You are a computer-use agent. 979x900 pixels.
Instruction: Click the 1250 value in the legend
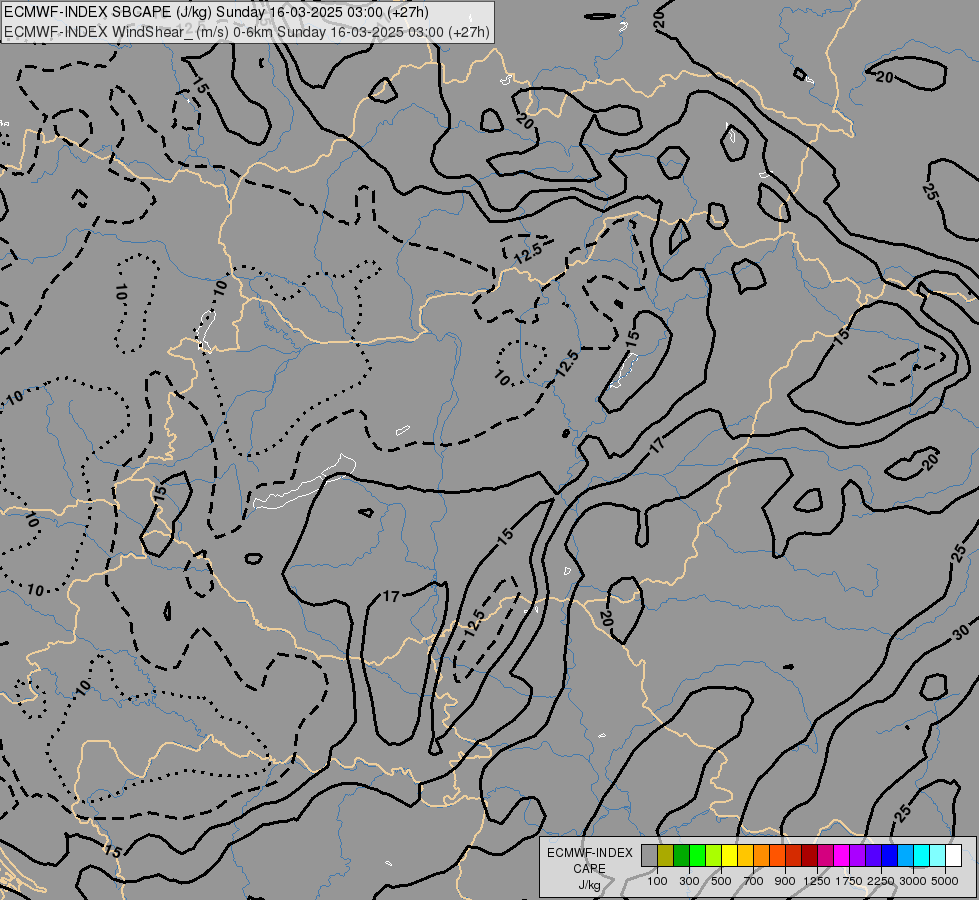tap(817, 881)
